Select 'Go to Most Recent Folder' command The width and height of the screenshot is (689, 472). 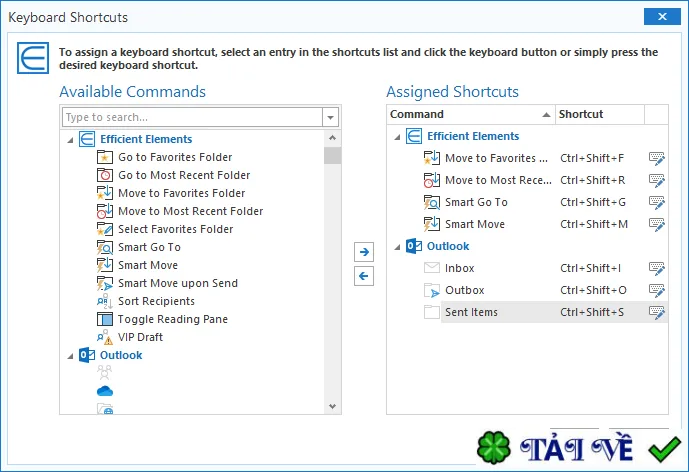184,175
